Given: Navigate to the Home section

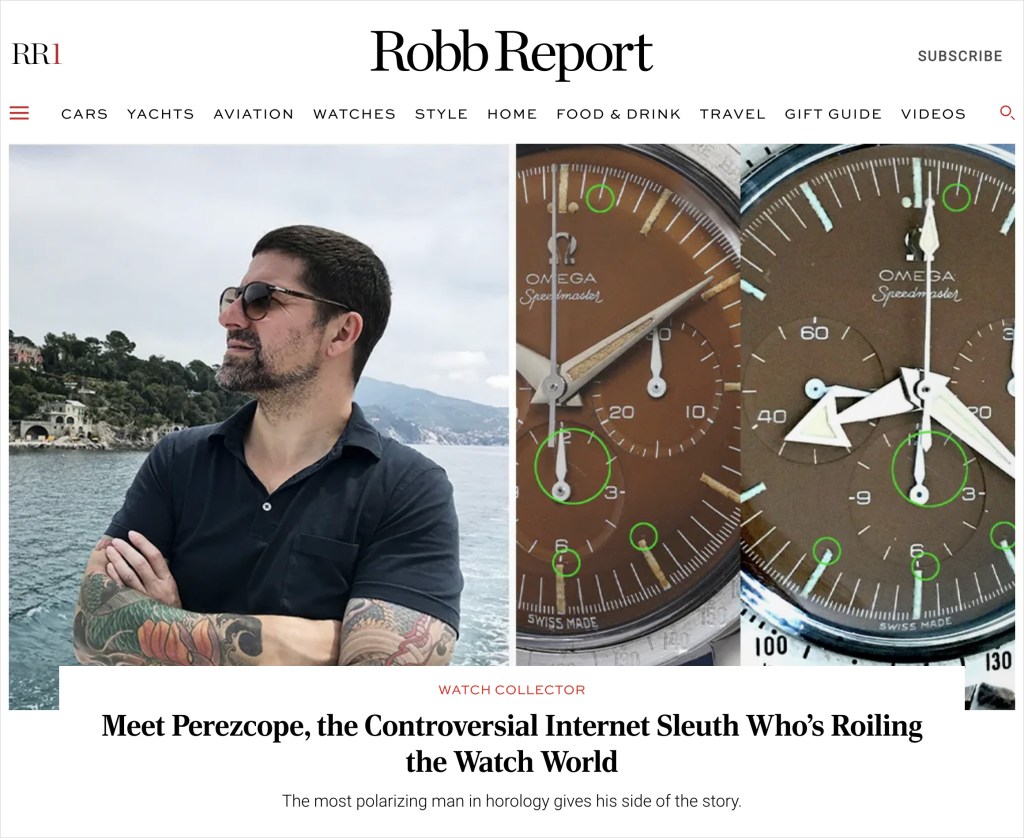Looking at the screenshot, I should (512, 114).
